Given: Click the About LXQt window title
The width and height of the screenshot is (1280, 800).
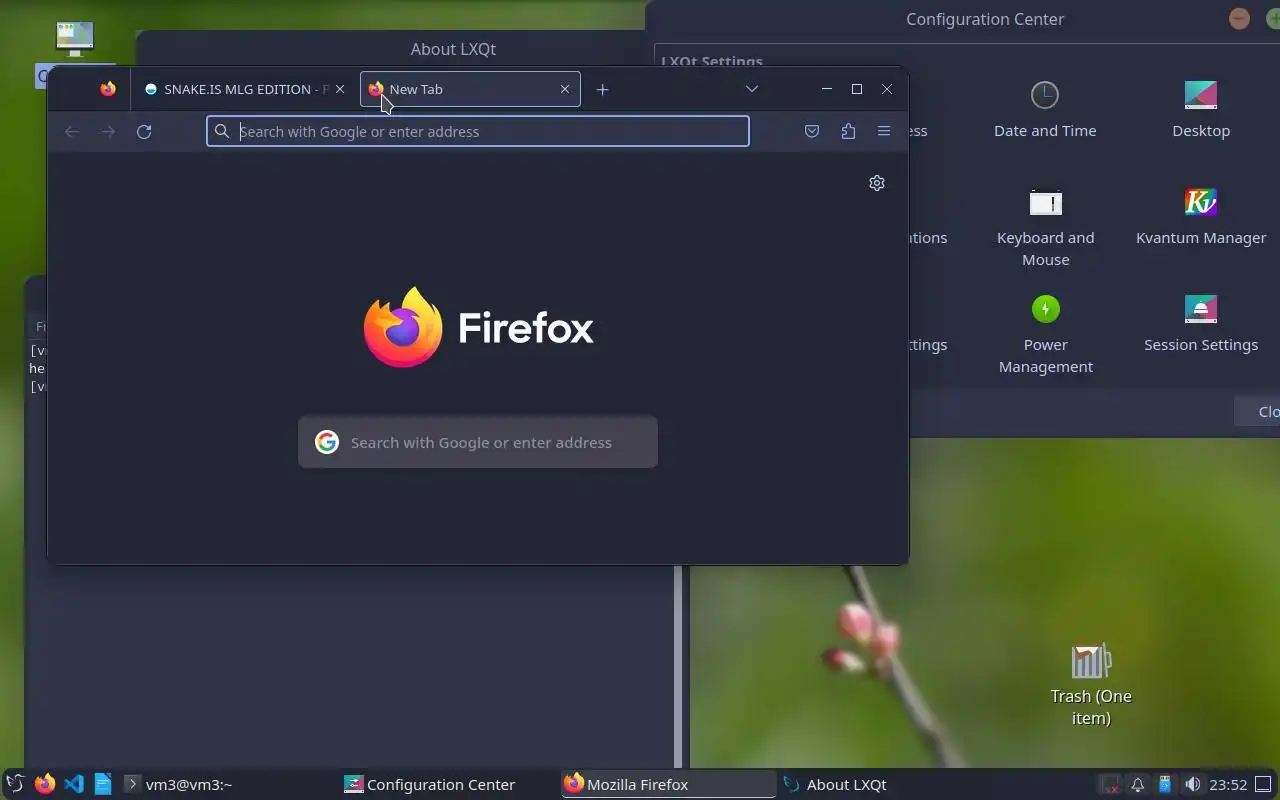Looking at the screenshot, I should [x=453, y=49].
